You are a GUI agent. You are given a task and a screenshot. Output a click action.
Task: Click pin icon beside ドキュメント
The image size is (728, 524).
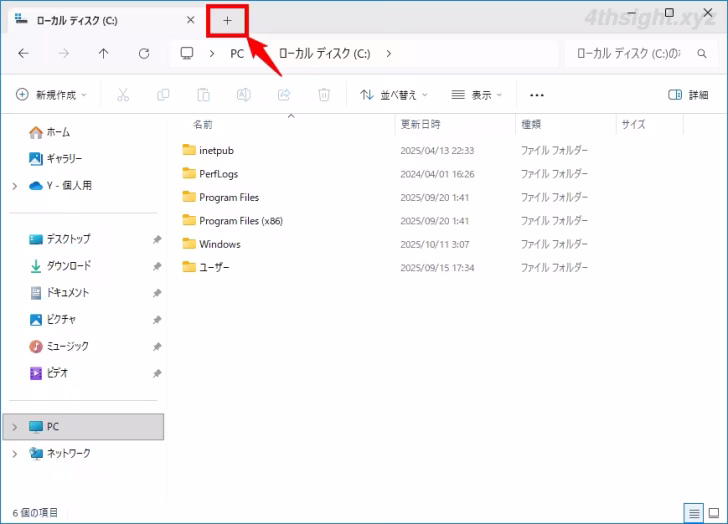157,293
